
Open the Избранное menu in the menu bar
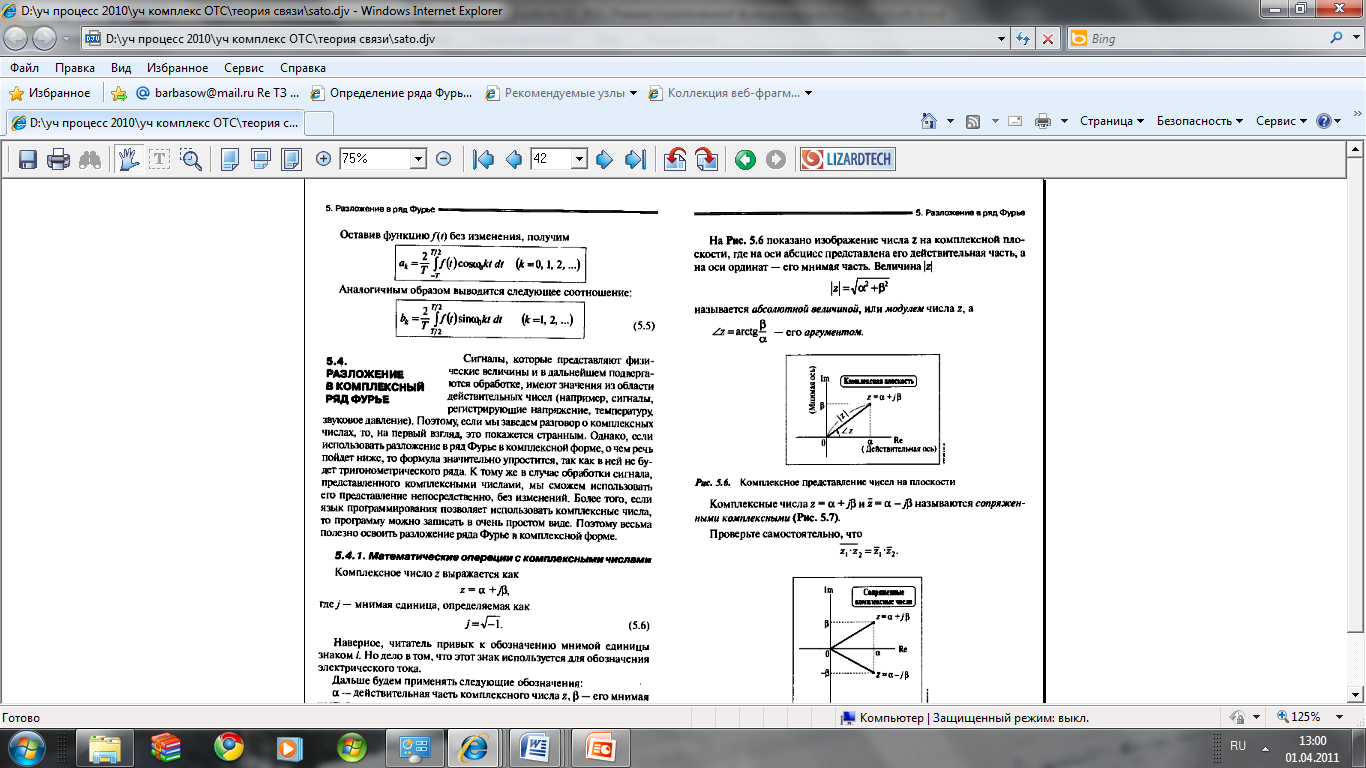tap(175, 68)
